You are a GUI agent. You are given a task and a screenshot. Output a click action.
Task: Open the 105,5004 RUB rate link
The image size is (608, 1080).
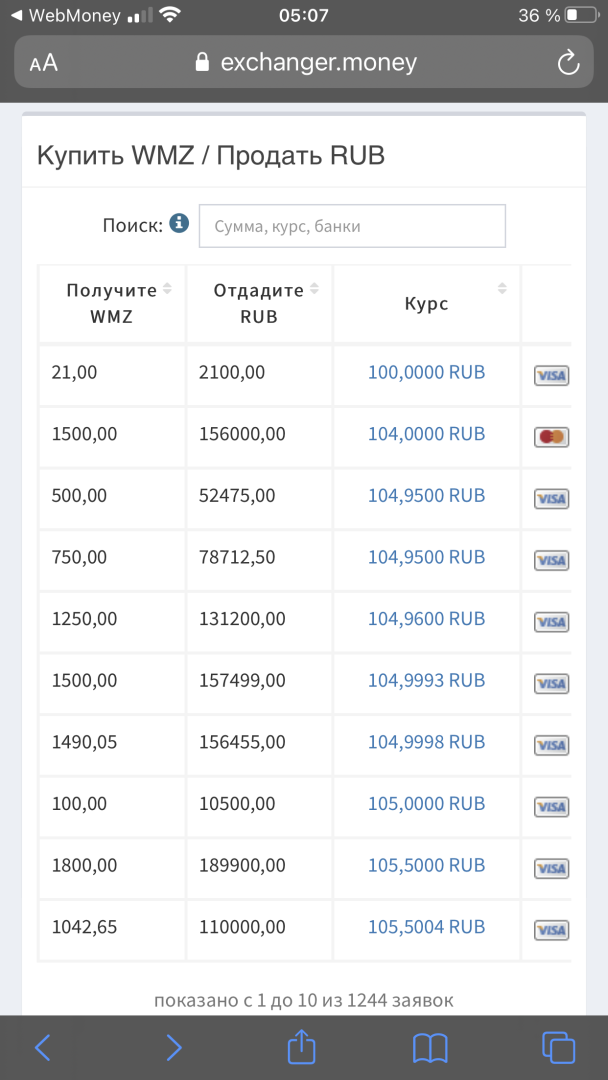(x=426, y=926)
